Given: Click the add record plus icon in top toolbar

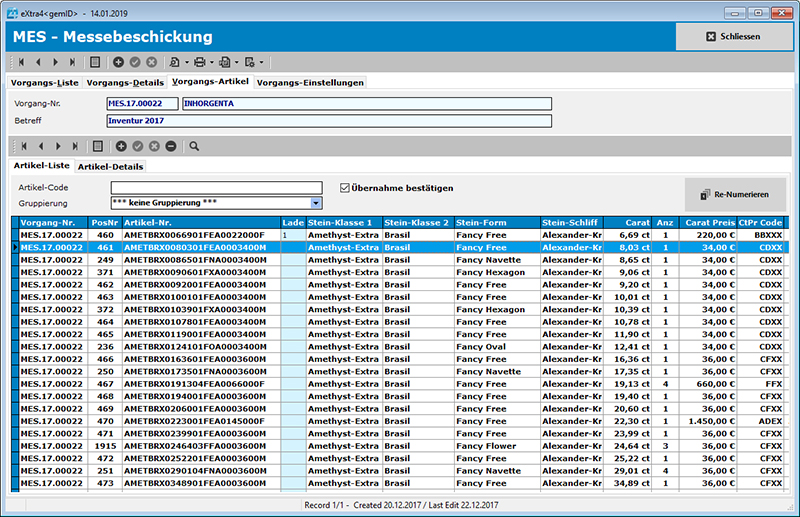Looking at the screenshot, I should 119,62.
